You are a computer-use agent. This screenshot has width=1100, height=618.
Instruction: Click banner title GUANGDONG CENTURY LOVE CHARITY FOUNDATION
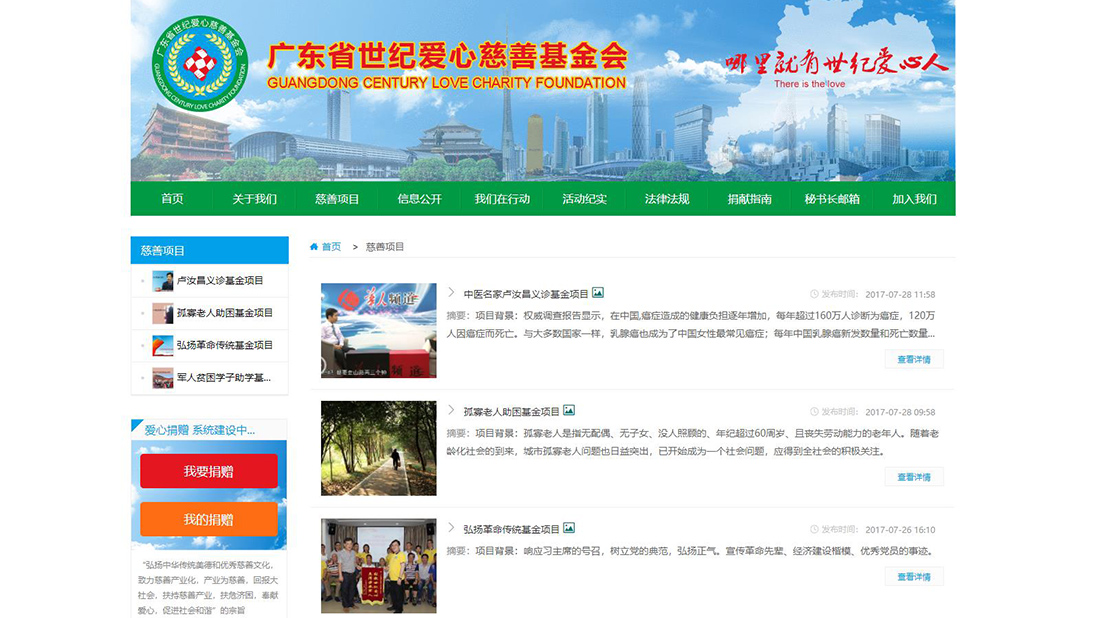click(x=446, y=83)
